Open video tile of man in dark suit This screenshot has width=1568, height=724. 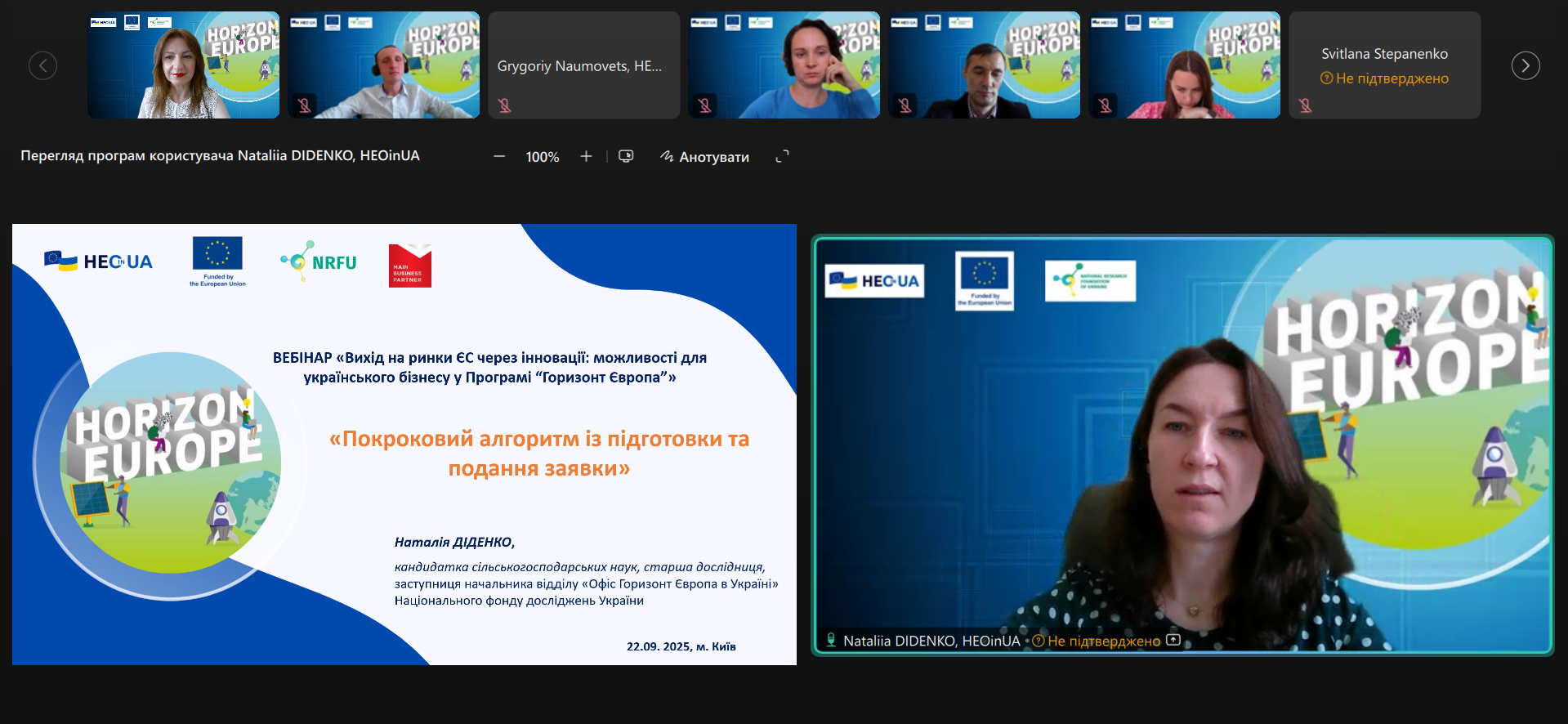(x=984, y=65)
